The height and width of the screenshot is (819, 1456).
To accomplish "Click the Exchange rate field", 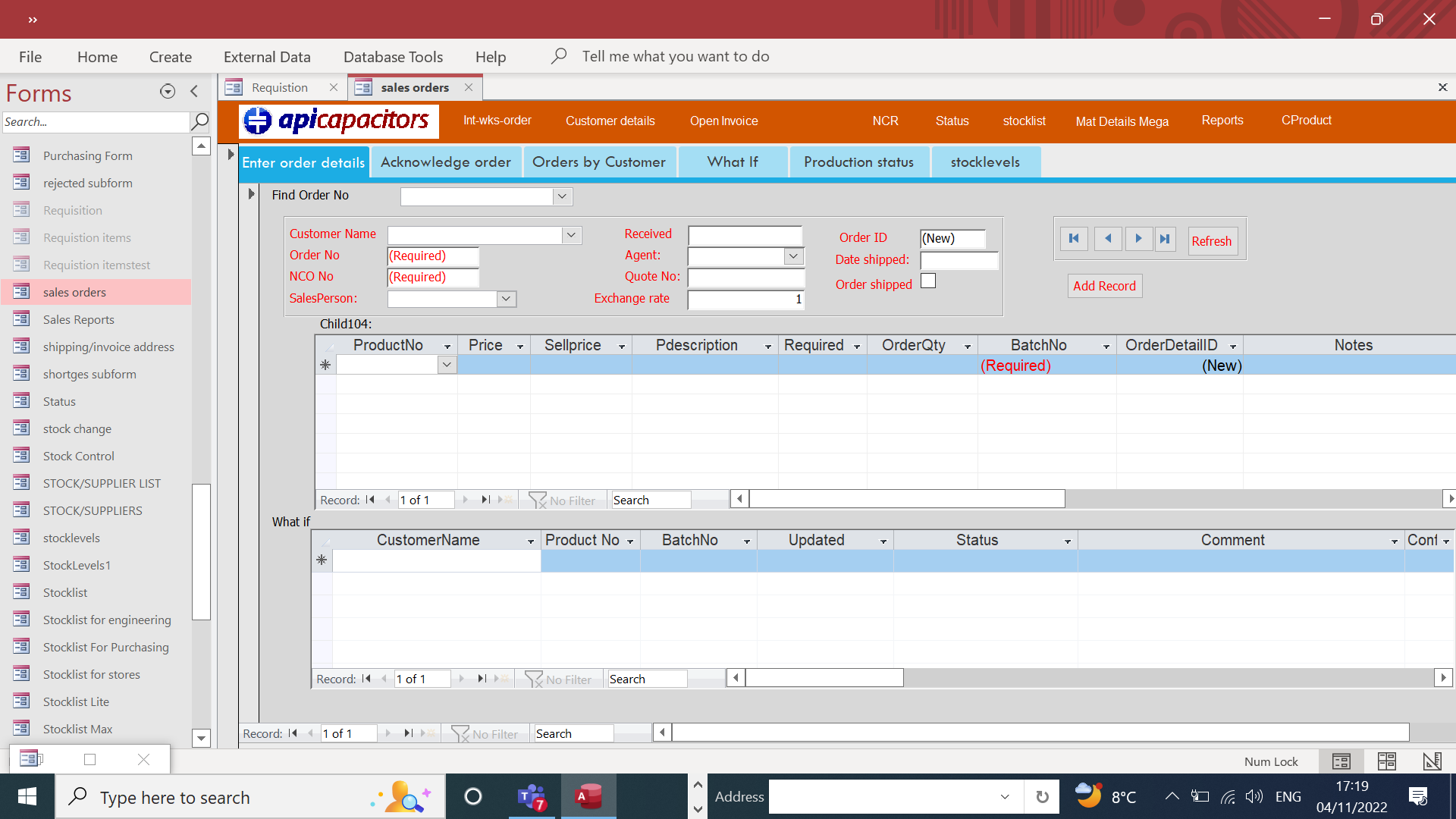I will point(745,300).
